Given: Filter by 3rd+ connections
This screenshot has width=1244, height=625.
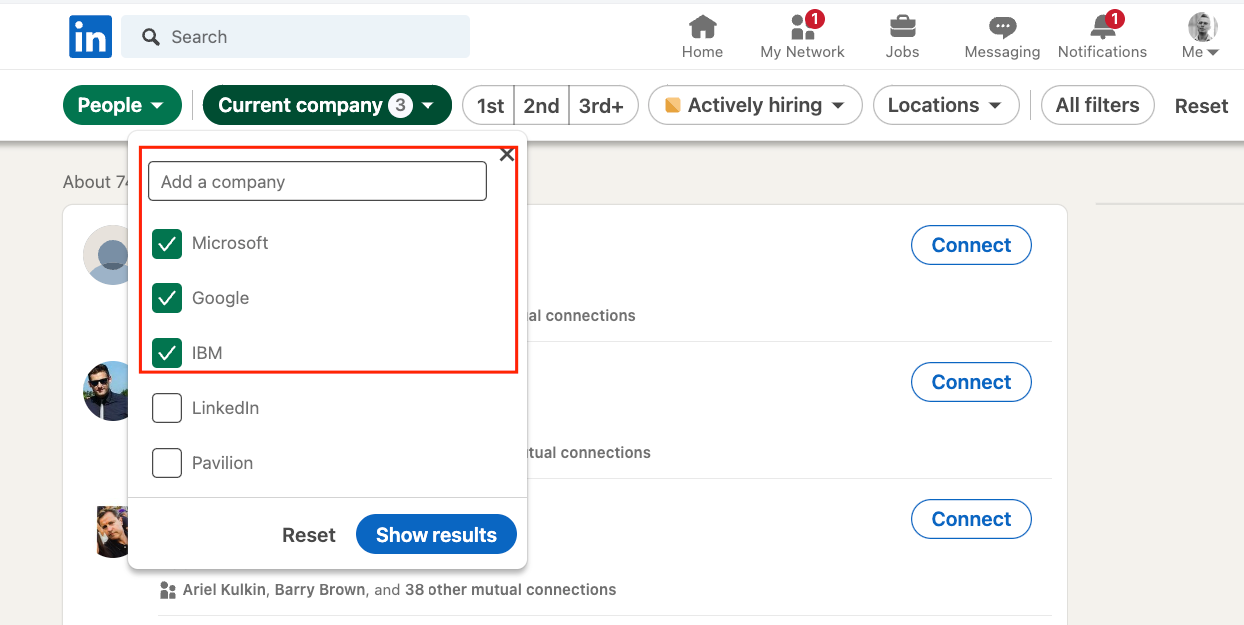Looking at the screenshot, I should tap(603, 105).
